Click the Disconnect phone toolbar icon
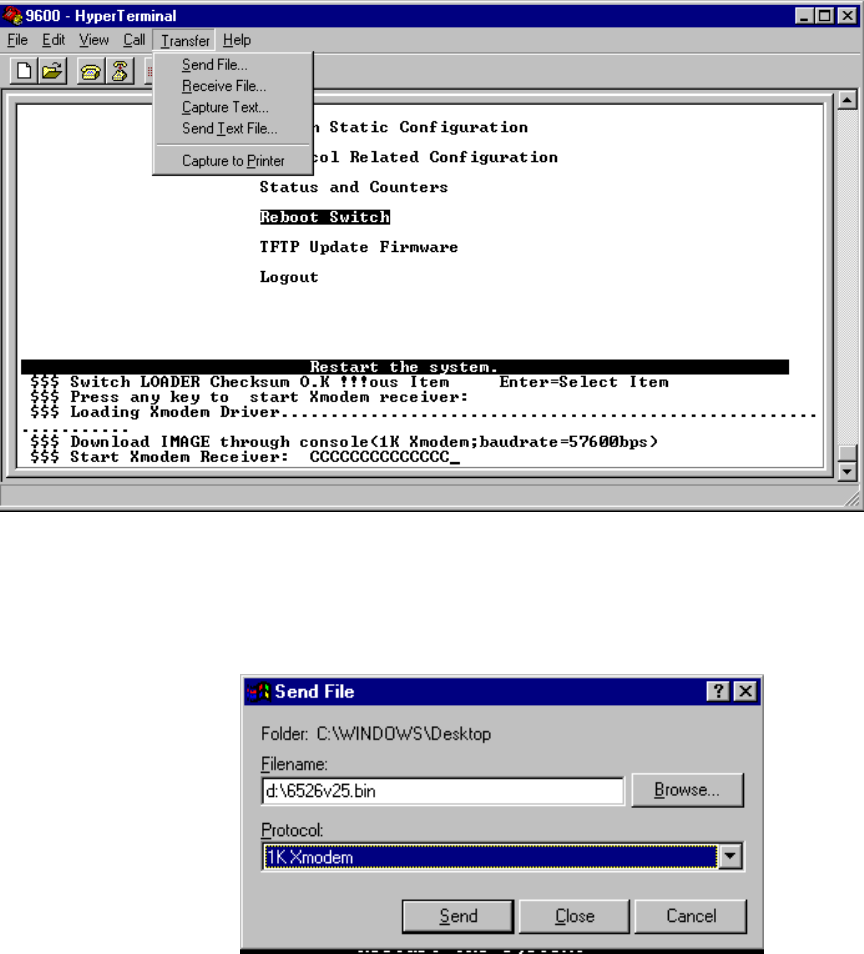The width and height of the screenshot is (864, 954). 120,71
